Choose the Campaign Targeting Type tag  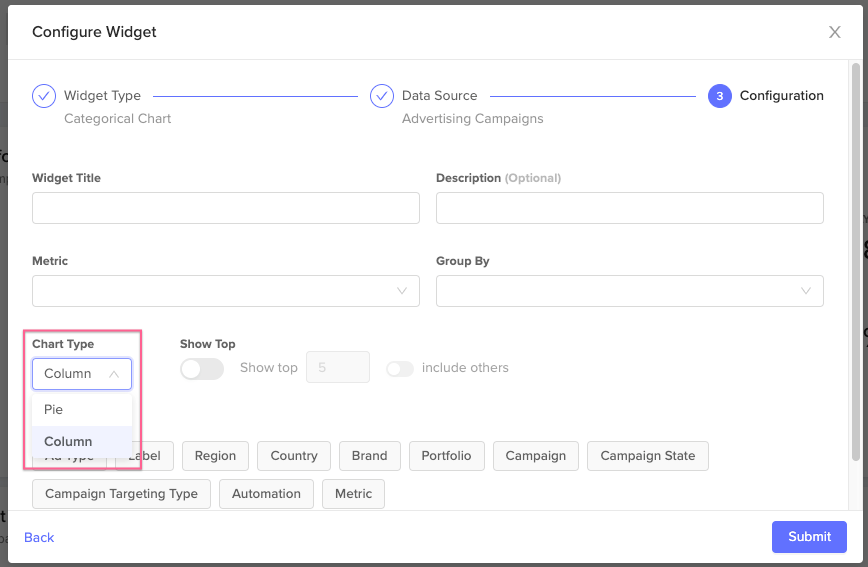click(122, 494)
